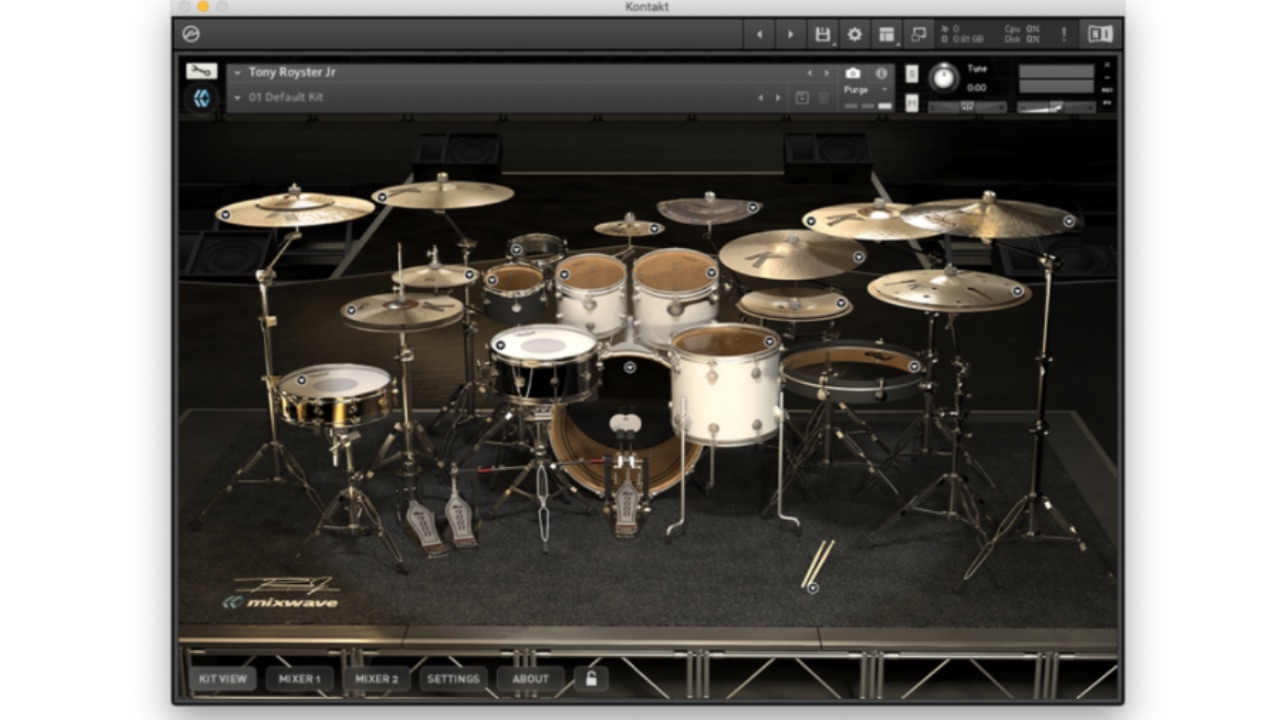The height and width of the screenshot is (720, 1280).
Task: Open the small center splash cymbal marker
Action: click(x=655, y=229)
